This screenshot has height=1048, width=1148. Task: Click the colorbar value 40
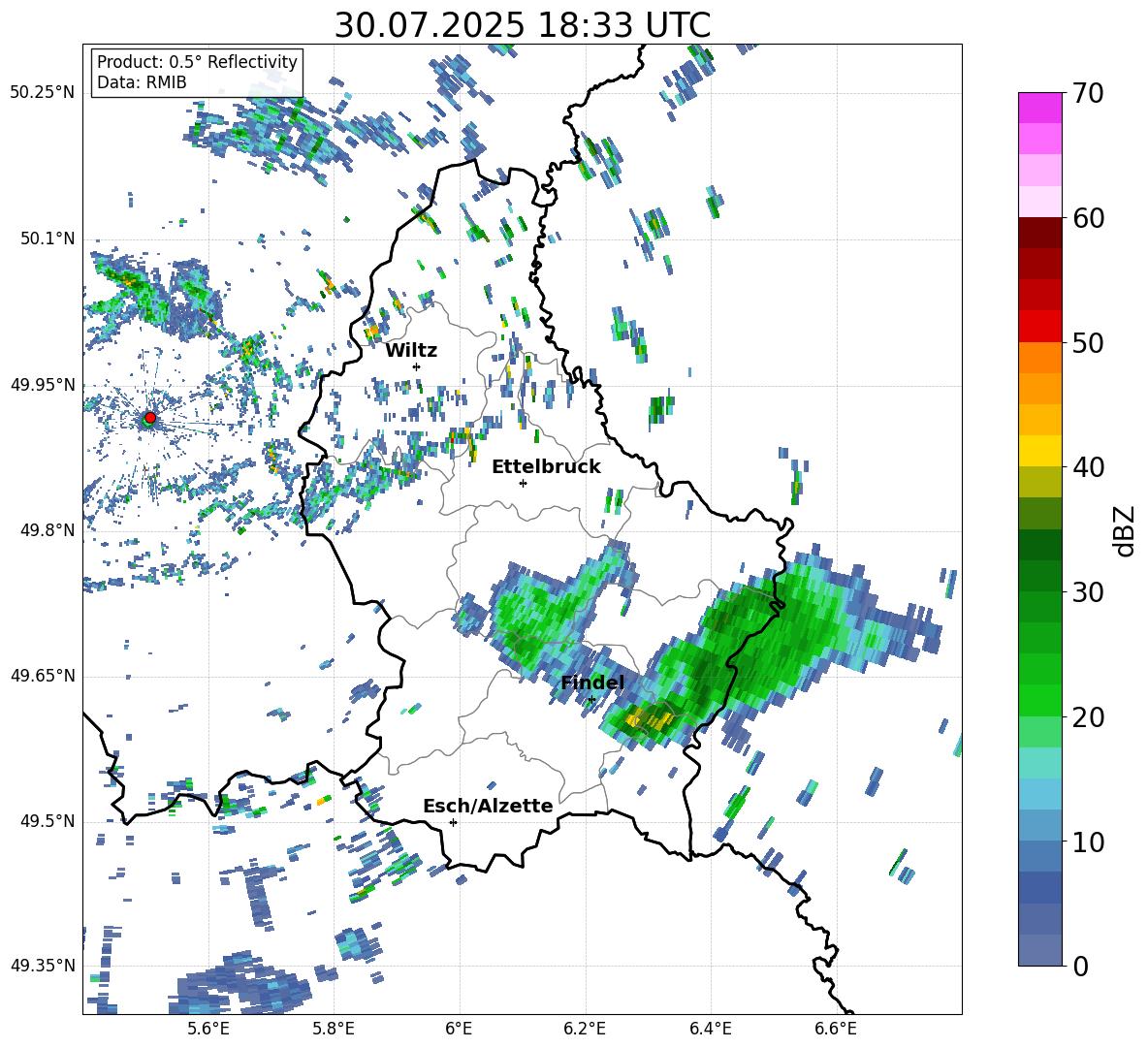coord(1088,467)
